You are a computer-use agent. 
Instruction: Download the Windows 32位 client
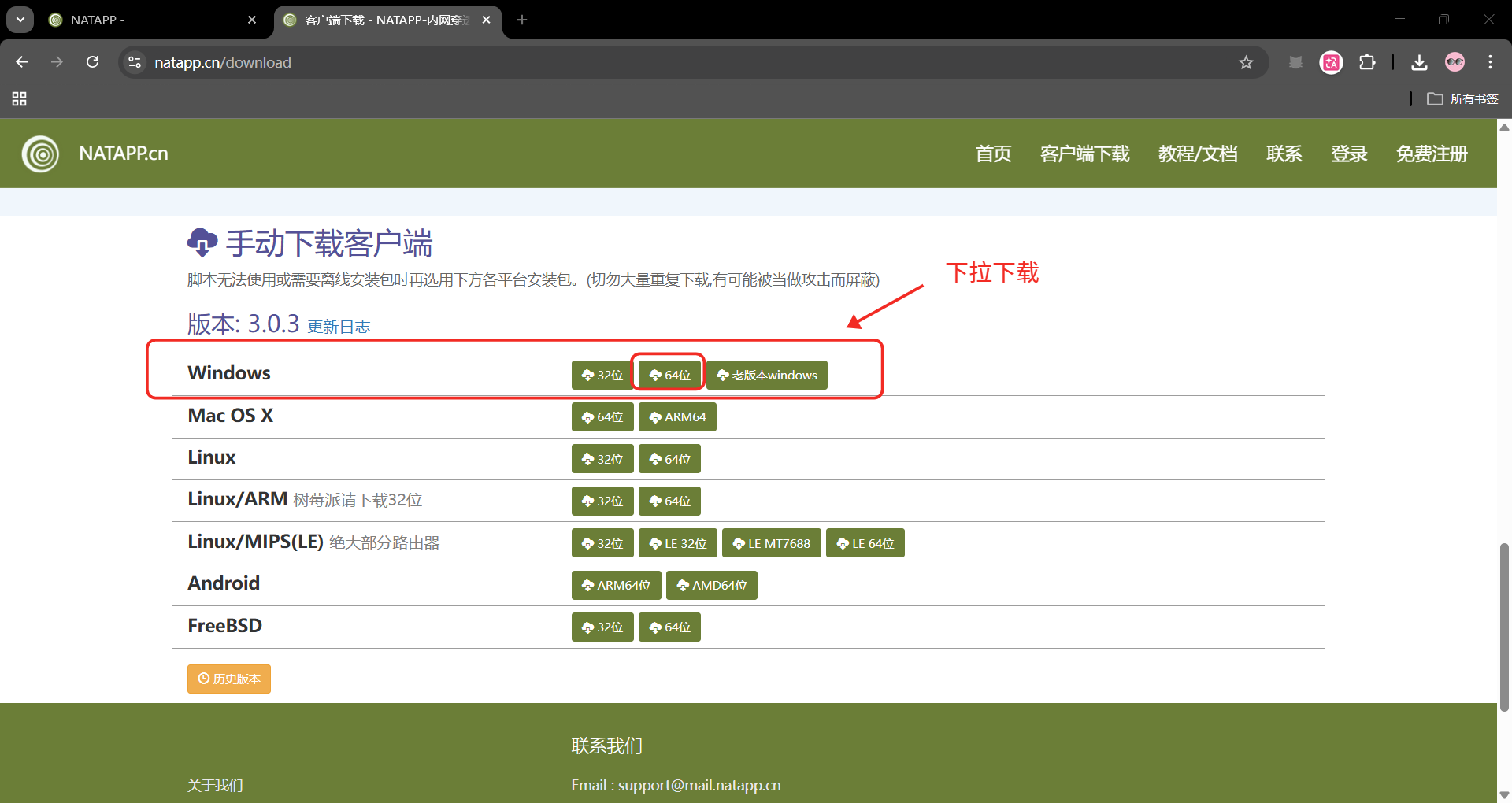(602, 376)
